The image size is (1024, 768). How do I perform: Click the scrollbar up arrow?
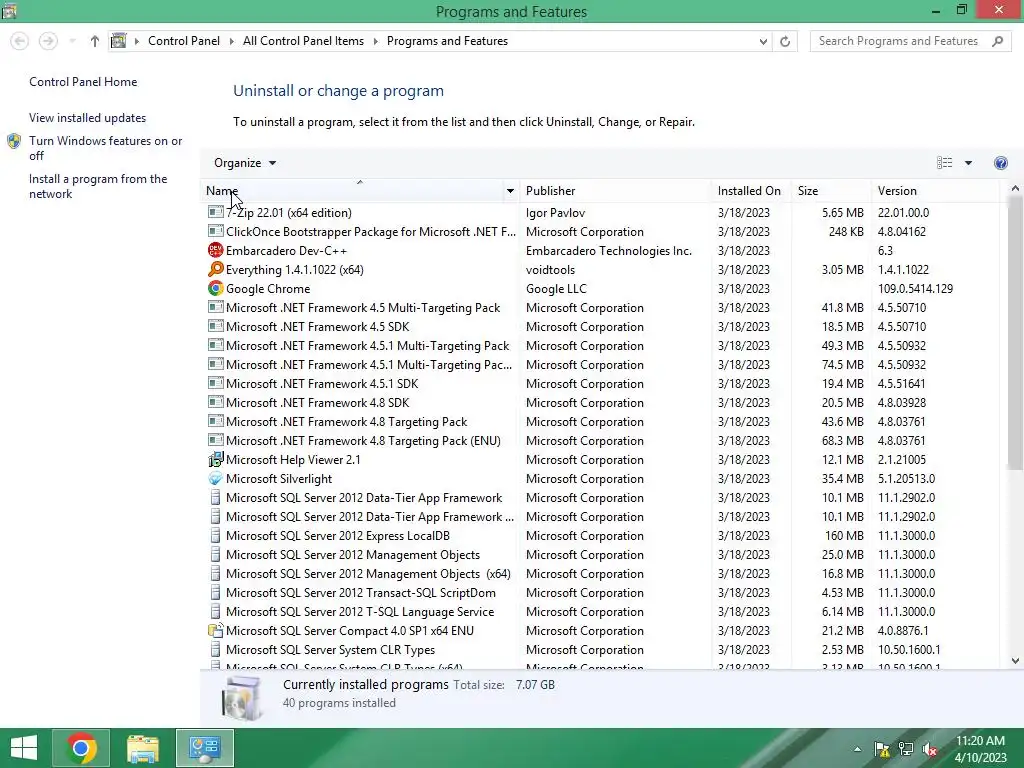1015,189
